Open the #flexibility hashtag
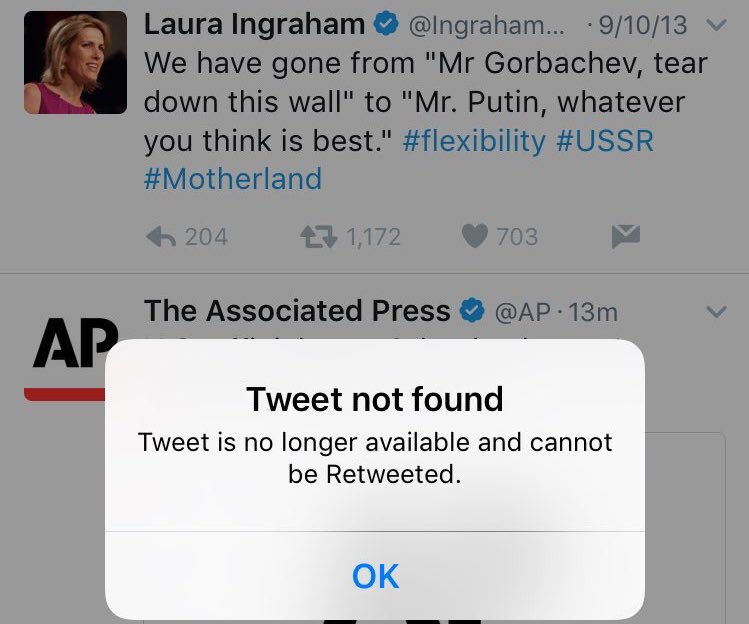 pyautogui.click(x=474, y=141)
